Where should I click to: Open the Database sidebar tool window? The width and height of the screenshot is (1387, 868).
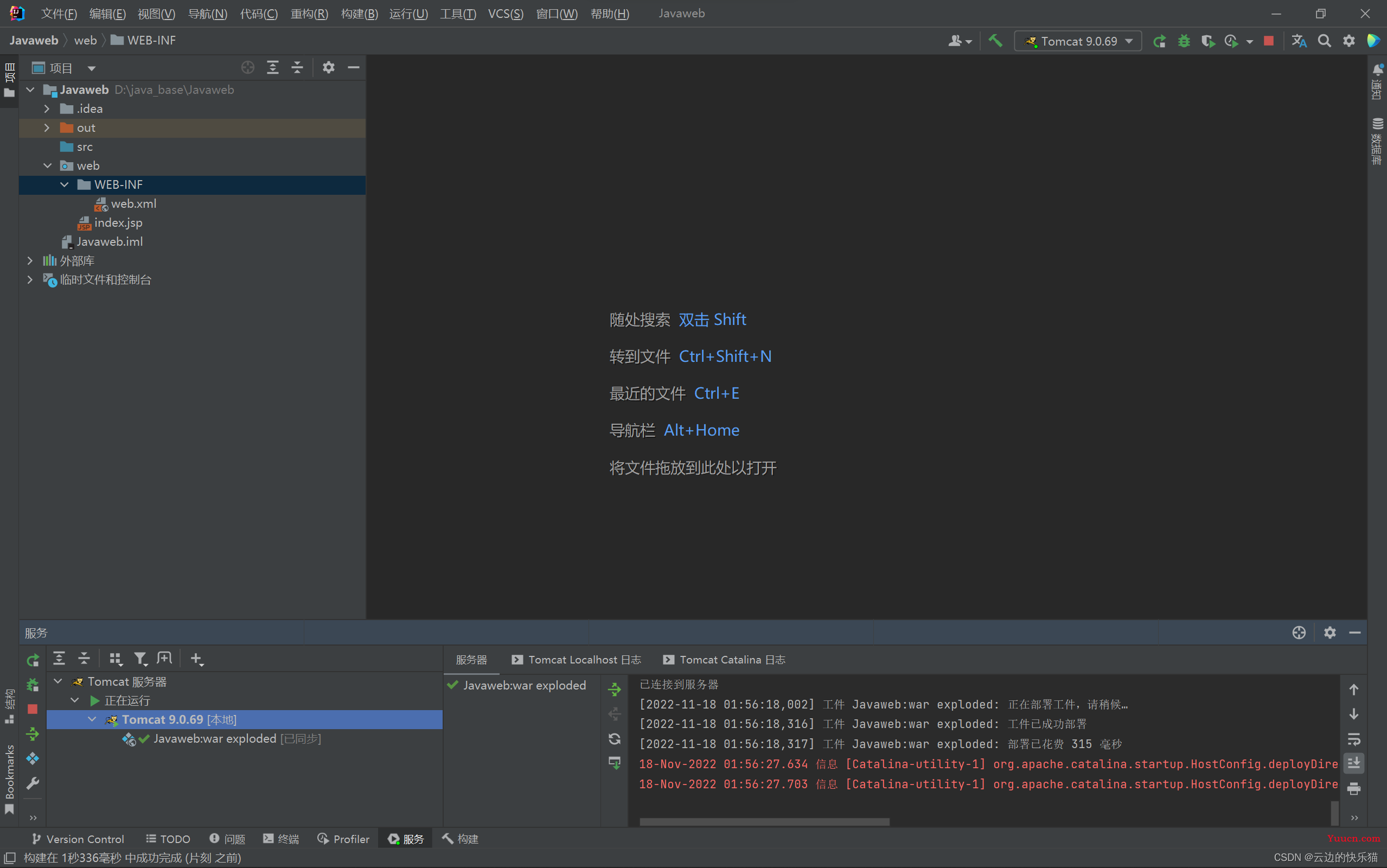point(1377,141)
